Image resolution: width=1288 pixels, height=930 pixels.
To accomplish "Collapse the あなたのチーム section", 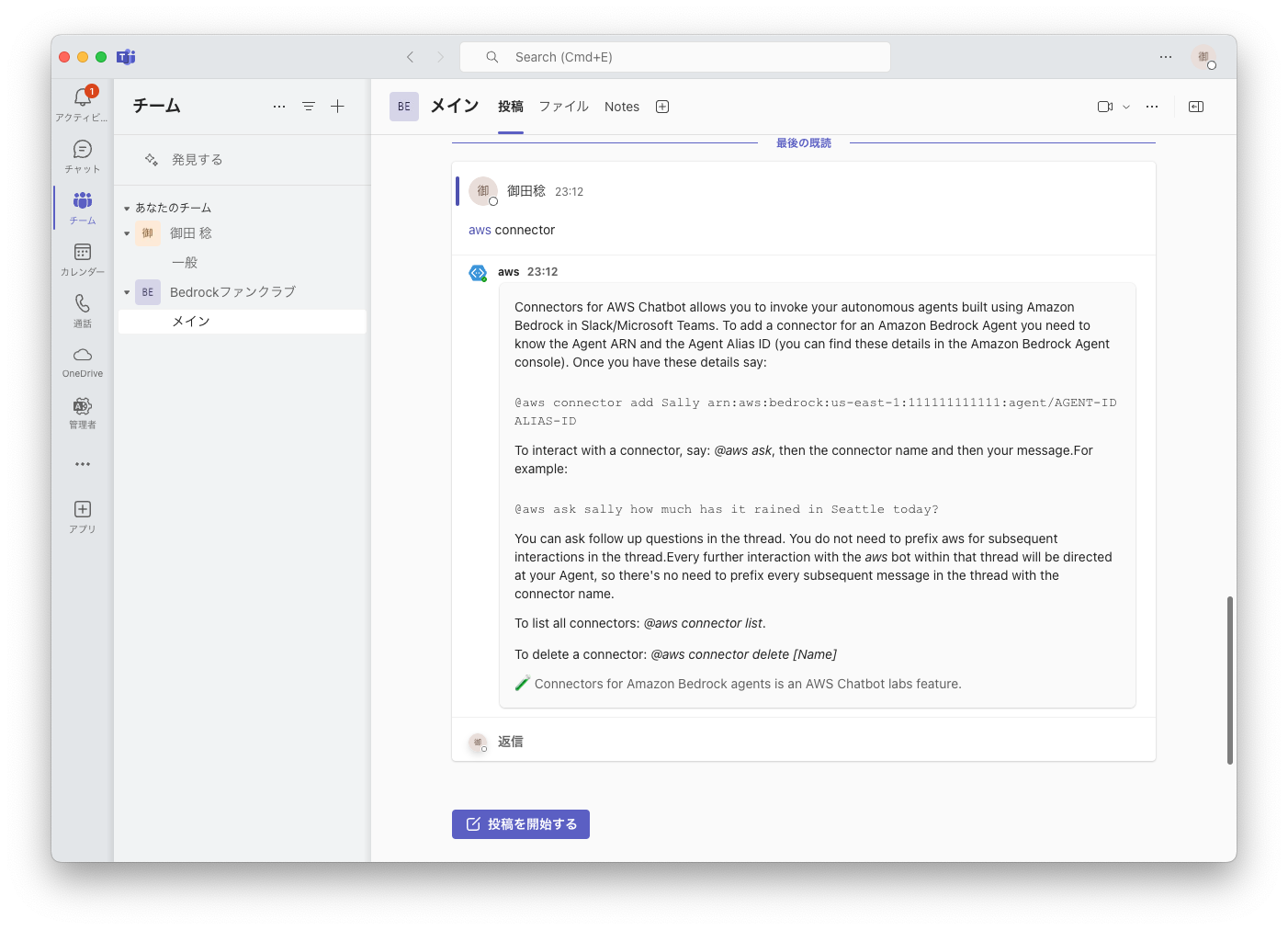I will (127, 209).
